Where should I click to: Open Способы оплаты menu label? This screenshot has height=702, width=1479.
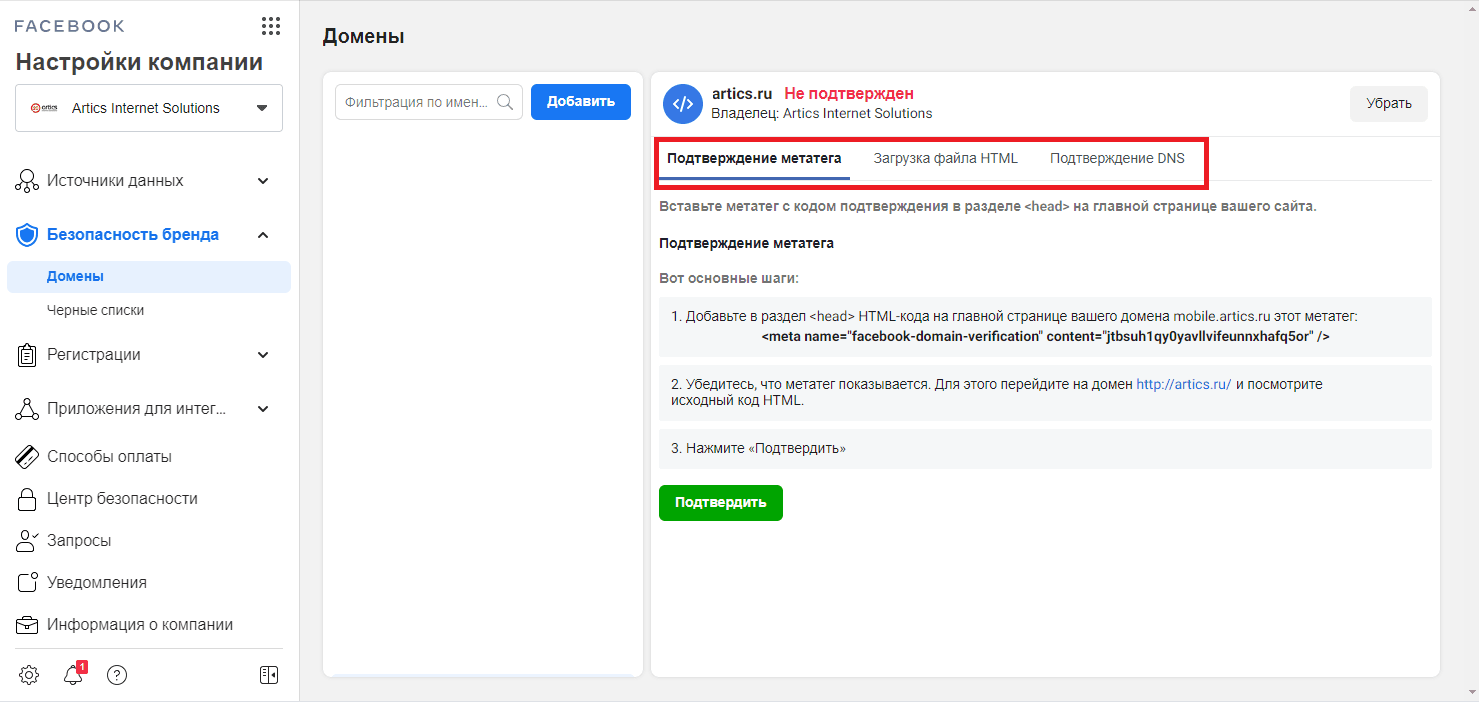tap(109, 457)
